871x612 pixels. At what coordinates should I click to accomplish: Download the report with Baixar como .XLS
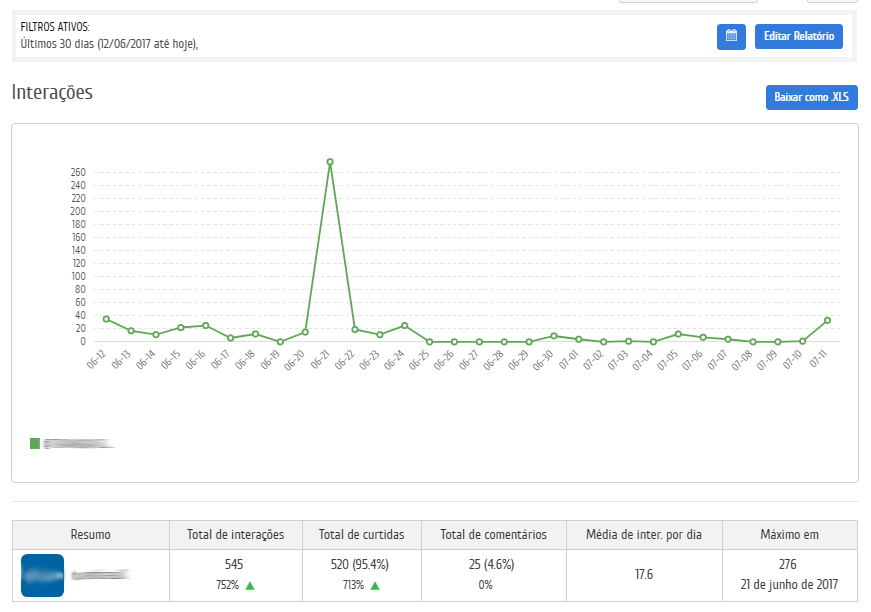pyautogui.click(x=811, y=97)
